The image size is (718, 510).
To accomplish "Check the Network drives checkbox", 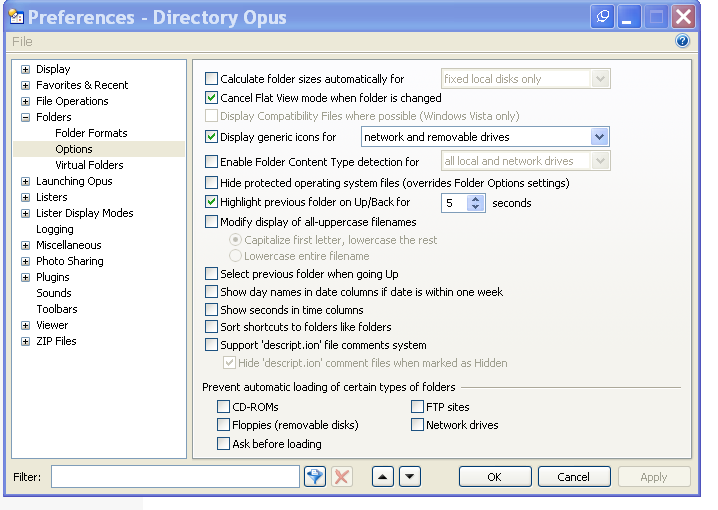I will click(417, 425).
